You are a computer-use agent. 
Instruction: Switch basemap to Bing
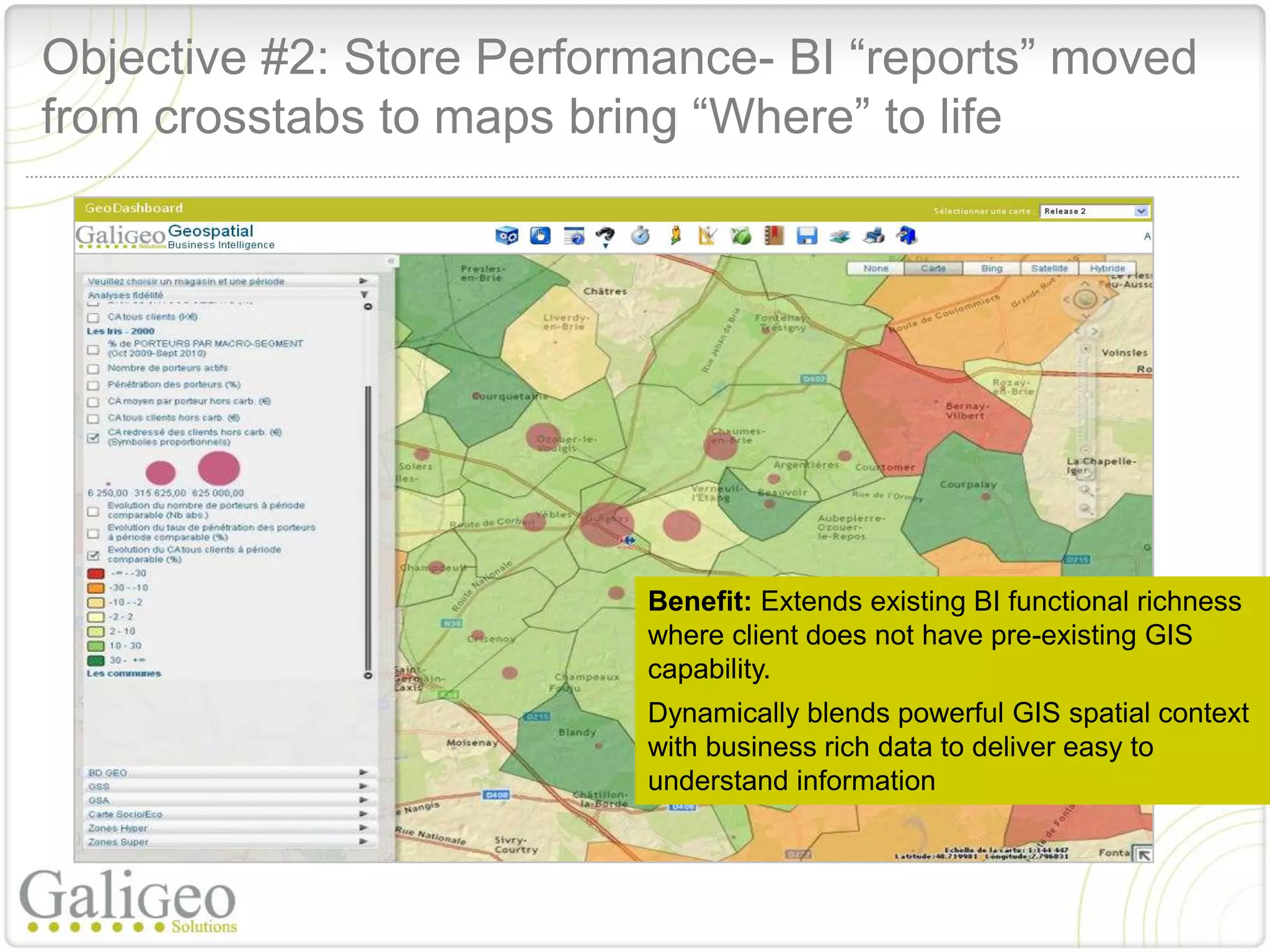(992, 268)
